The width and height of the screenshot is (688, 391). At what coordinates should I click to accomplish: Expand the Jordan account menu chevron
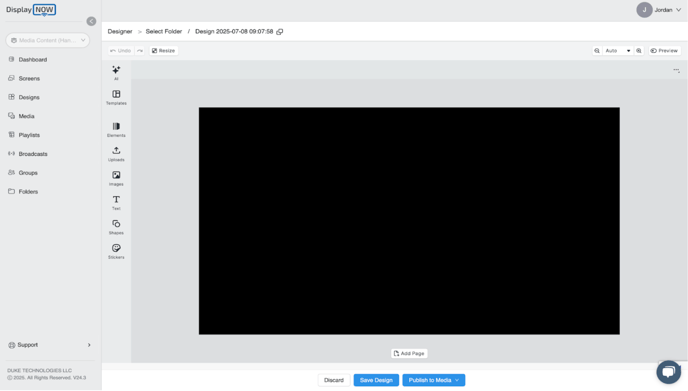(x=678, y=10)
